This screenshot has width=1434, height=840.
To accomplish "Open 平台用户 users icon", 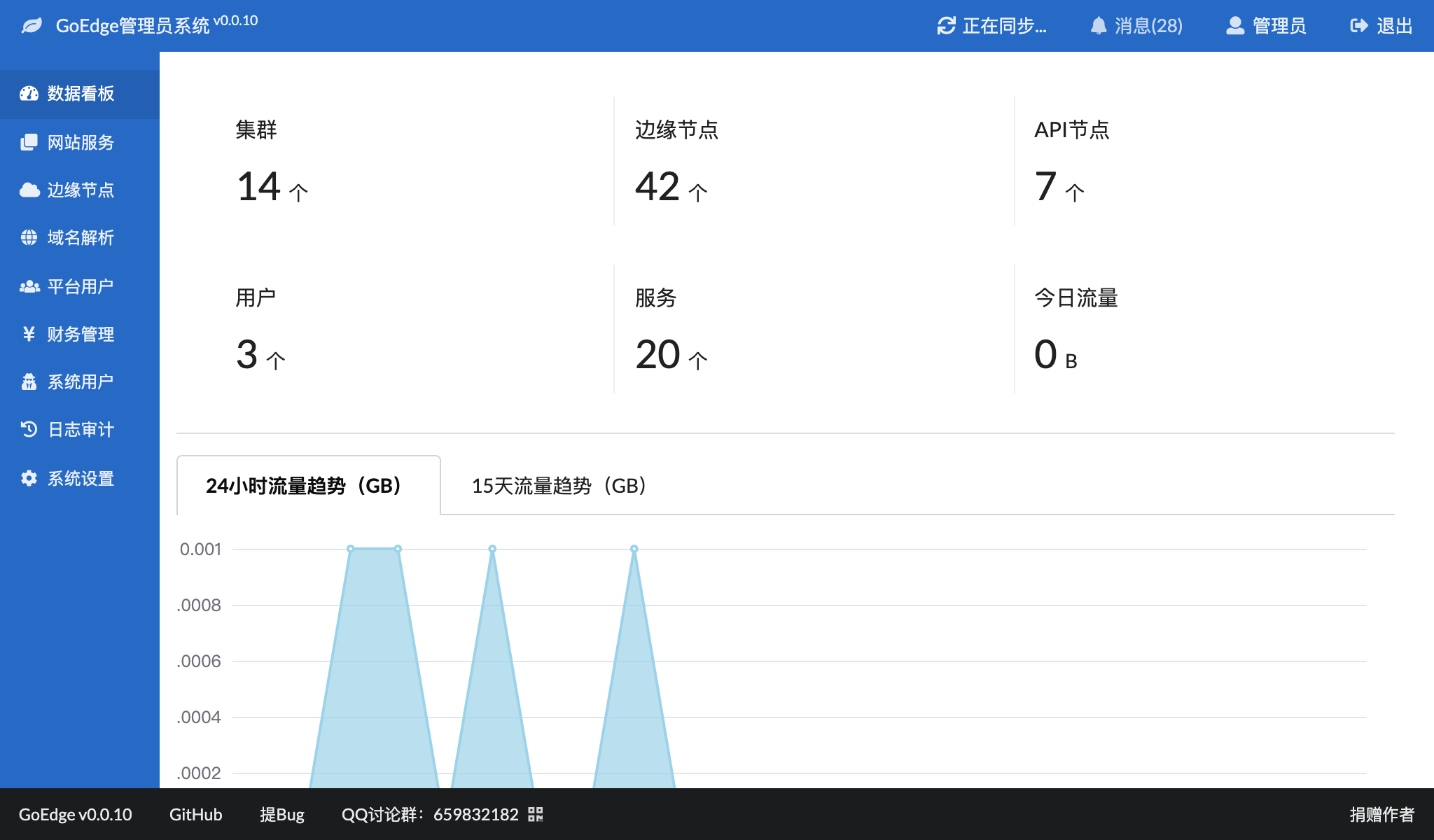I will [29, 286].
